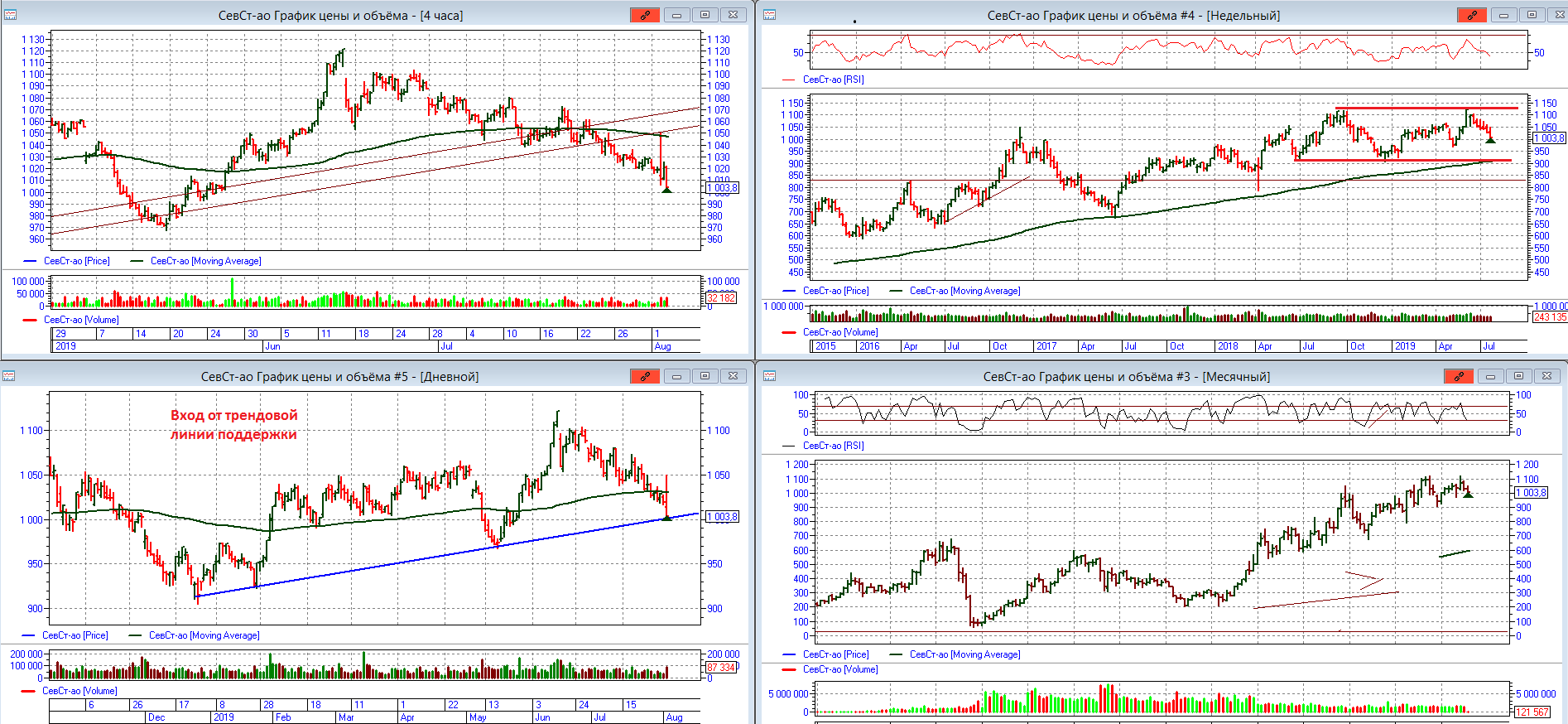Toggle the link icon in Дневной chart window
The width and height of the screenshot is (1568, 724).
point(644,376)
